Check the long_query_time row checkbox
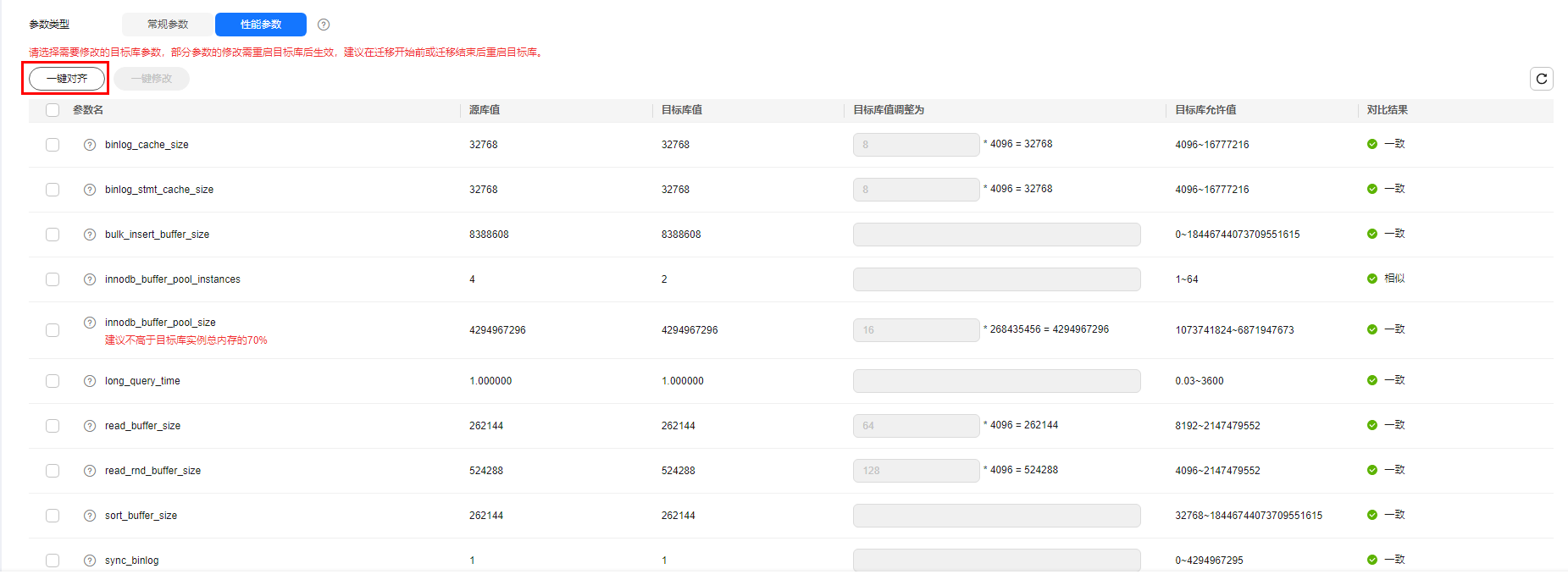 (x=53, y=381)
